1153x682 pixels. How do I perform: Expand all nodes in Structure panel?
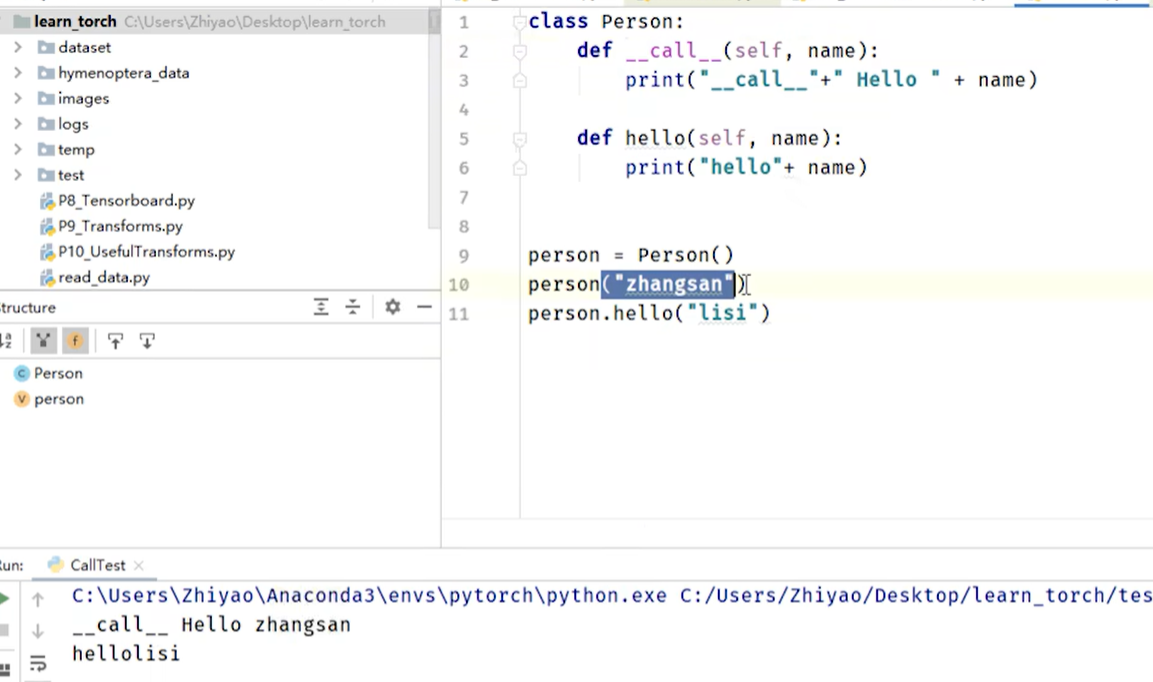coord(321,307)
